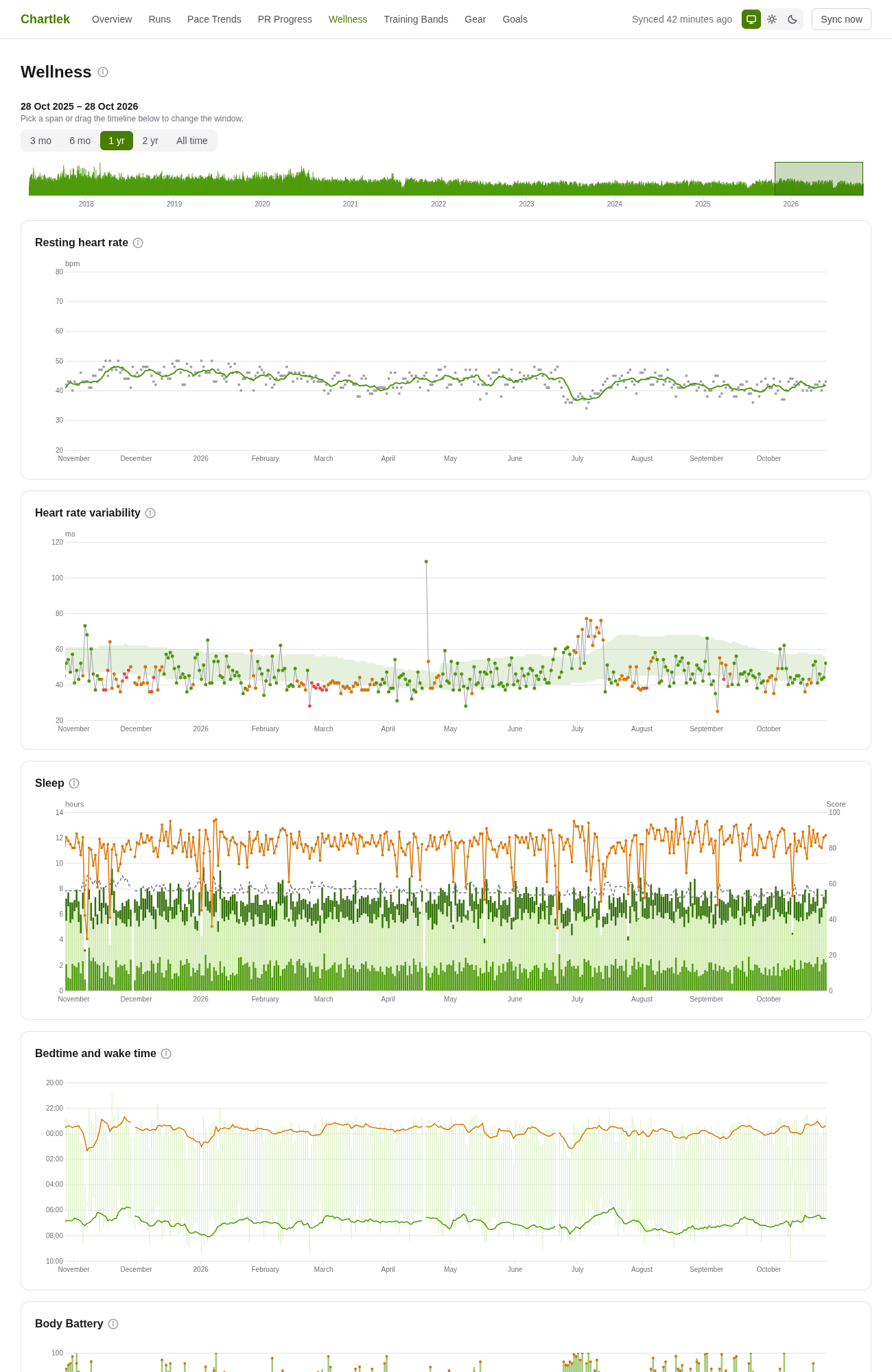
Task: Open info for Bedtime and wake time
Action: 166,1054
